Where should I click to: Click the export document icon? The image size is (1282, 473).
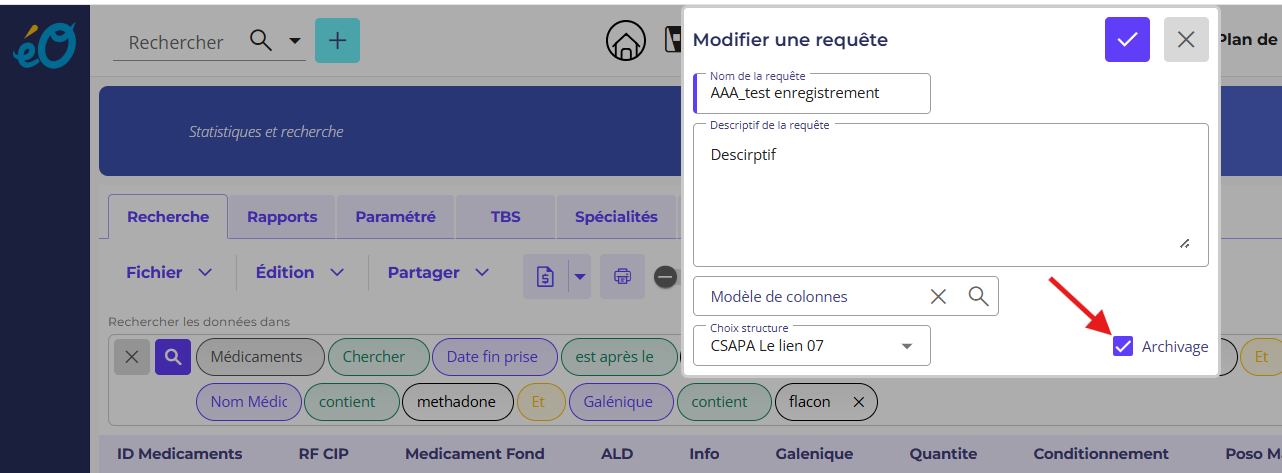[545, 276]
